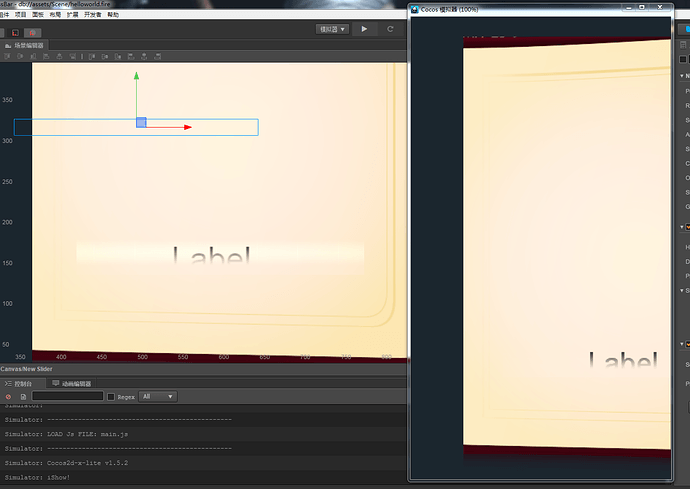
Task: Open the 模拟器 preview platform dropdown
Action: tap(332, 29)
